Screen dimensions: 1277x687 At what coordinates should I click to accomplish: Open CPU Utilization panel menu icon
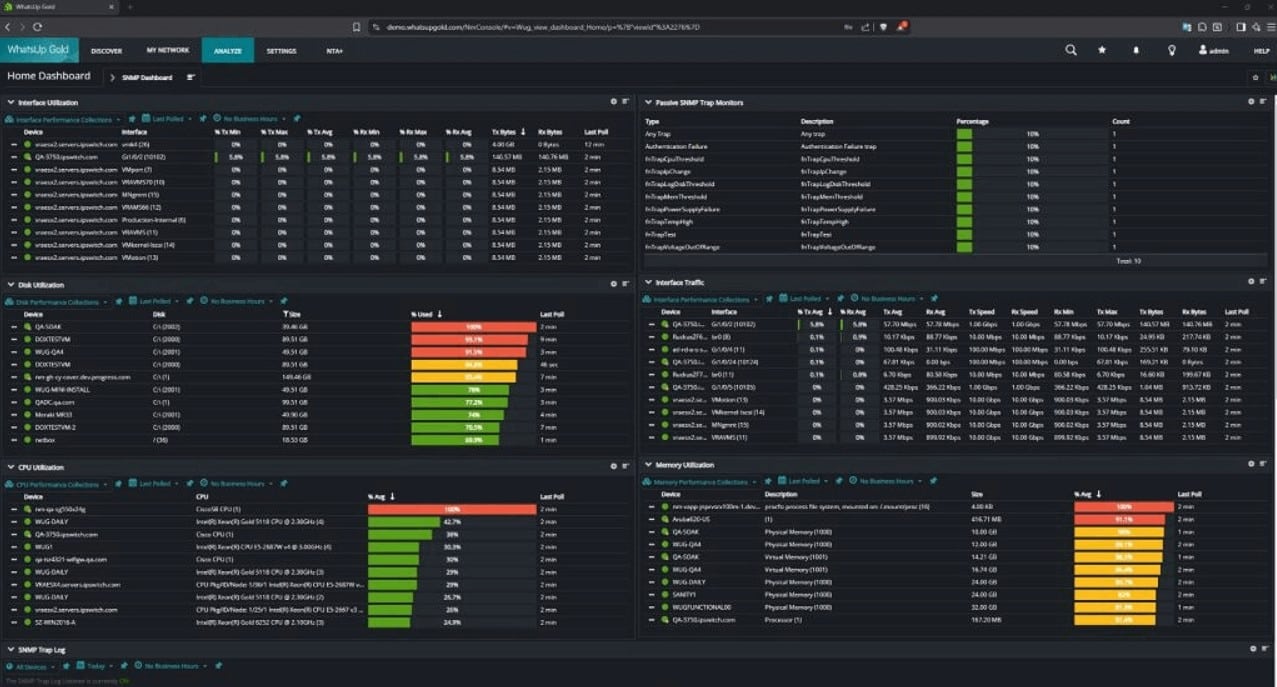[626, 467]
